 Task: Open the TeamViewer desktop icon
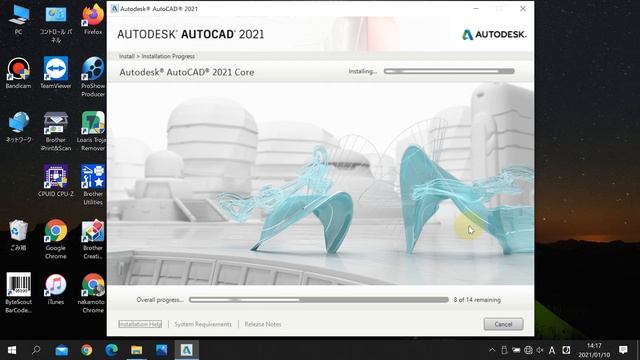(56, 73)
